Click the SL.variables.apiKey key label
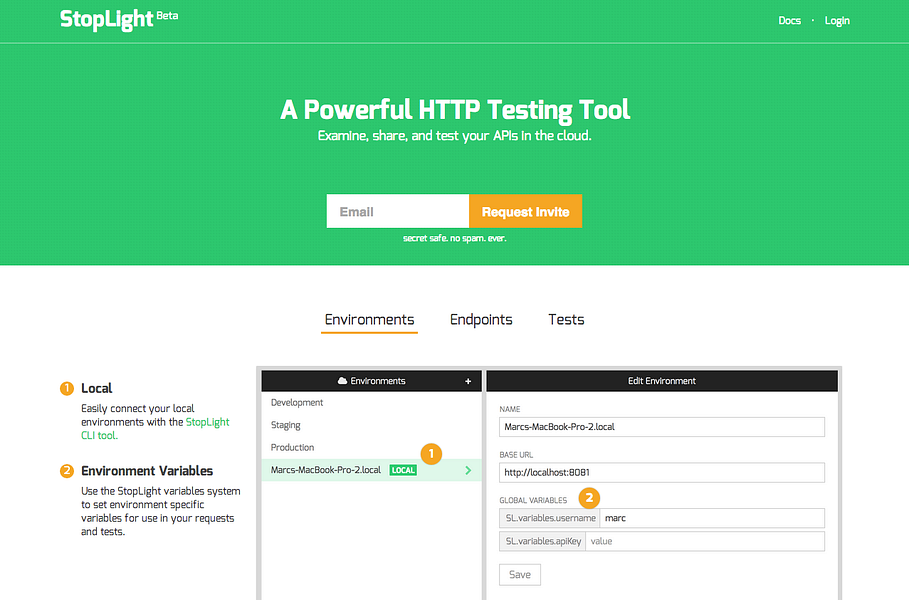The height and width of the screenshot is (600, 909). coord(543,541)
